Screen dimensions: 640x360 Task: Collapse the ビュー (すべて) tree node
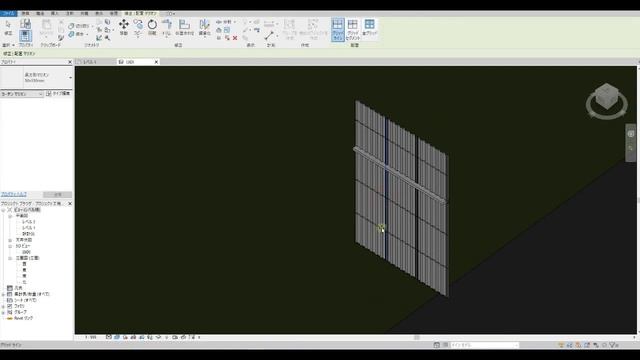(3, 210)
